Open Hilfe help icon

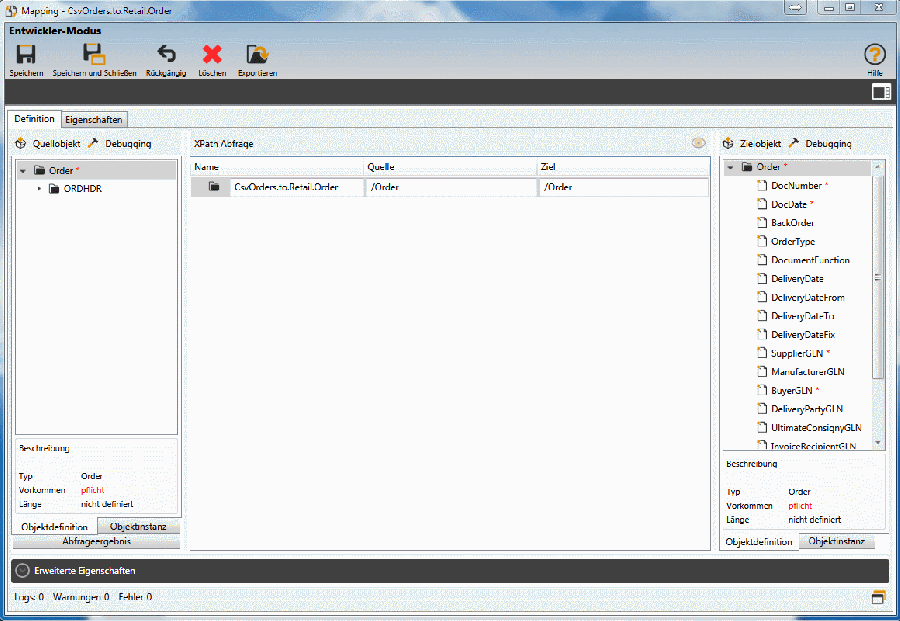tap(874, 55)
